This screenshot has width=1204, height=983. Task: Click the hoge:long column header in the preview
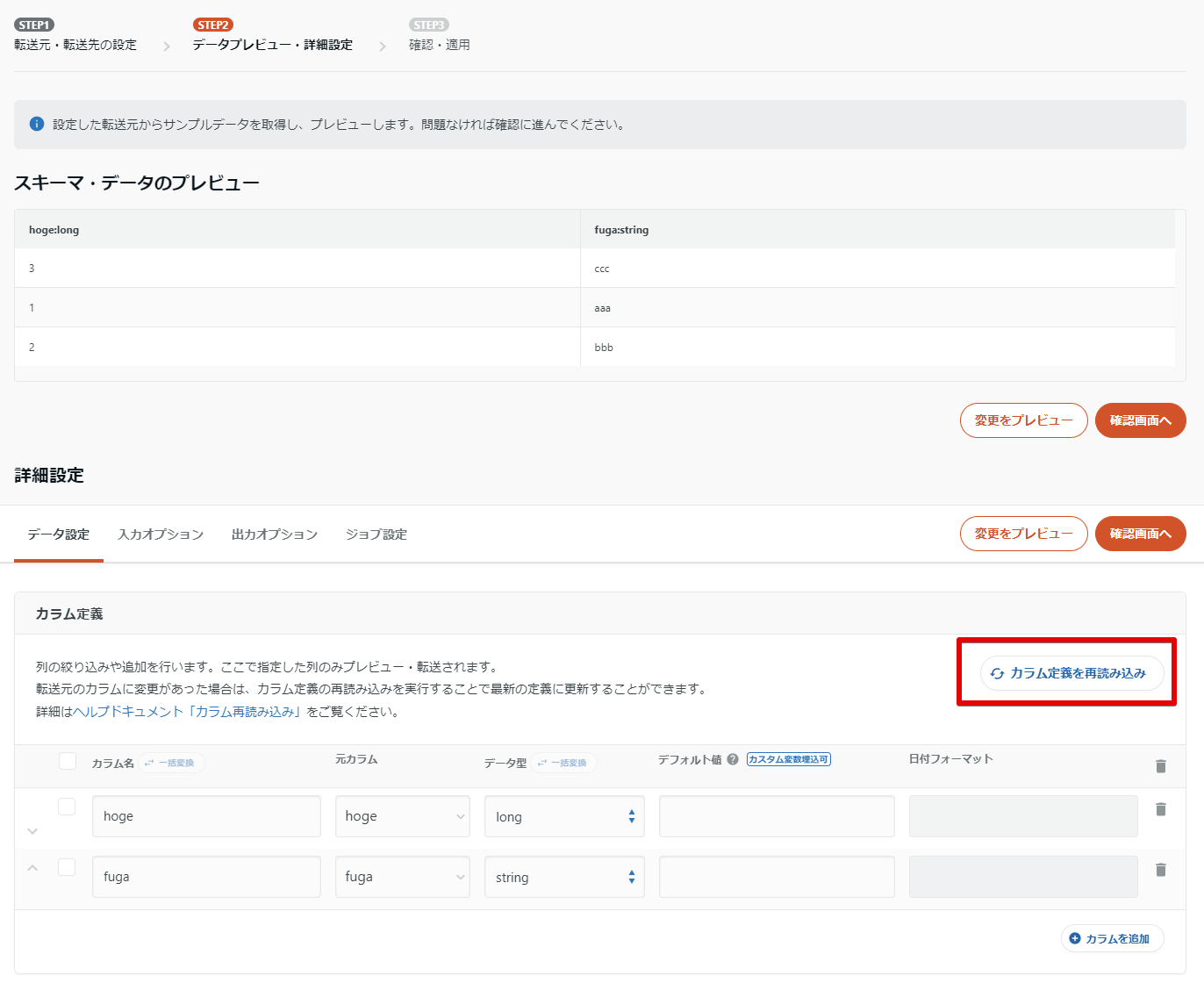click(x=297, y=230)
